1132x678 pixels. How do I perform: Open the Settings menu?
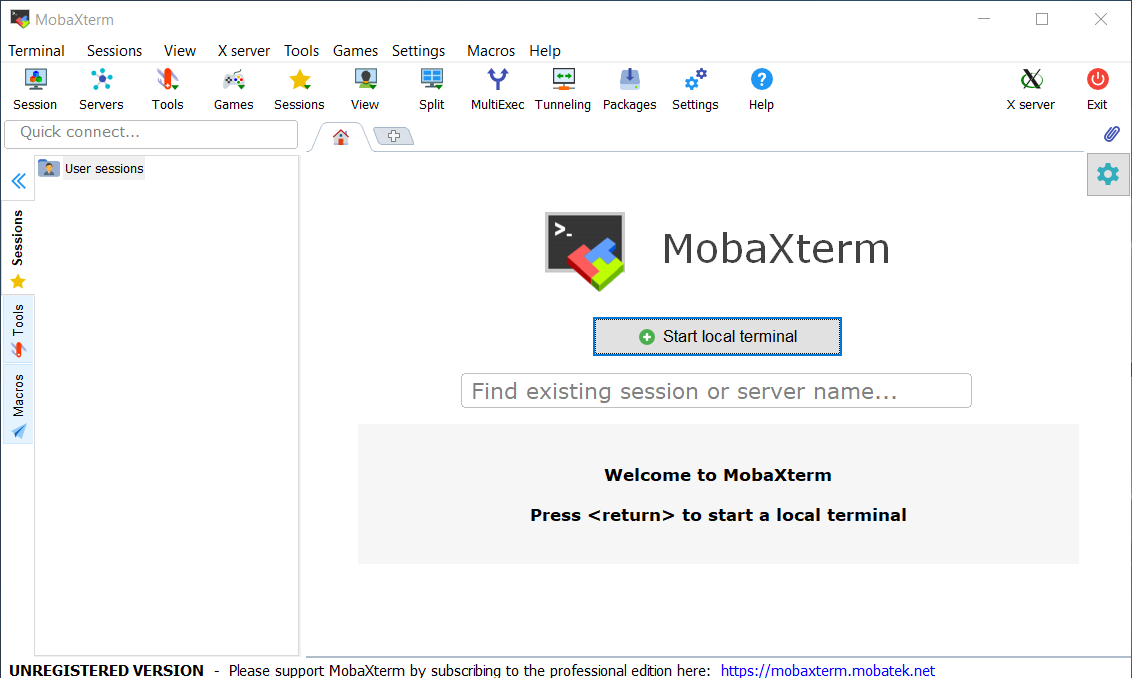pos(418,51)
